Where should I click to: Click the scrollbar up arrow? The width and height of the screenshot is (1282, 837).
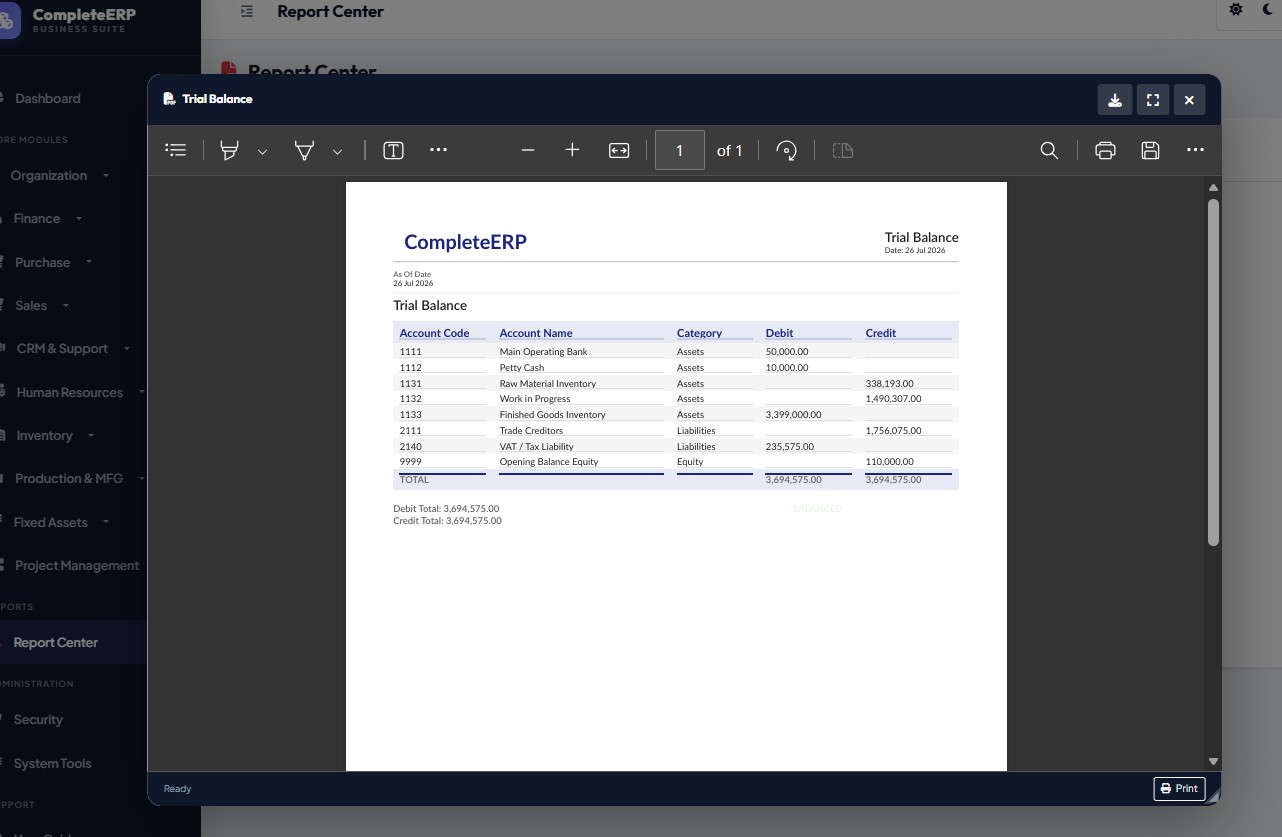tap(1214, 188)
